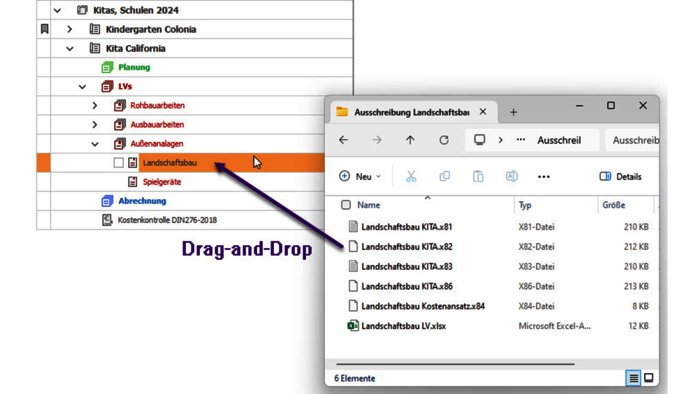Viewport: 700px width, 394px height.
Task: Click the Excel icon of Landschaftsbau LV.xlsx
Action: (353, 326)
